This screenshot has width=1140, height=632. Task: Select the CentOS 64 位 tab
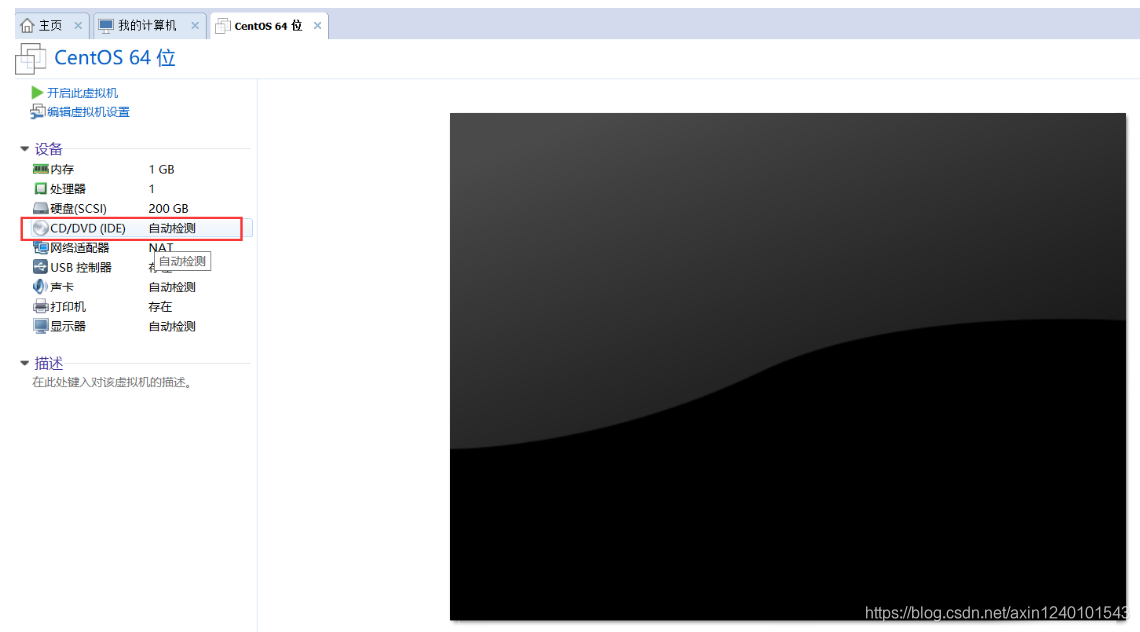pyautogui.click(x=268, y=25)
